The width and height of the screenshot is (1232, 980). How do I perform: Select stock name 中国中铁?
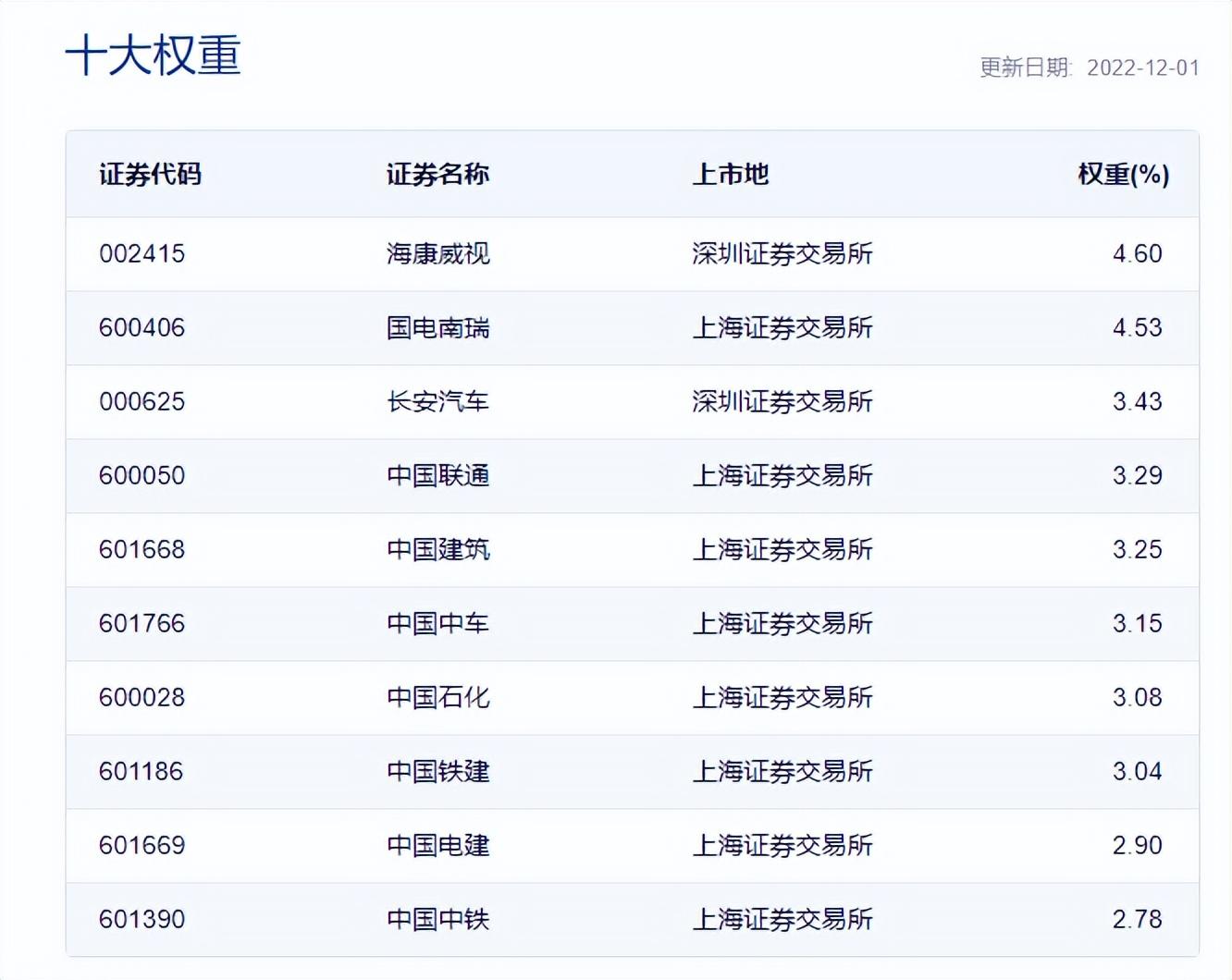[x=437, y=919]
